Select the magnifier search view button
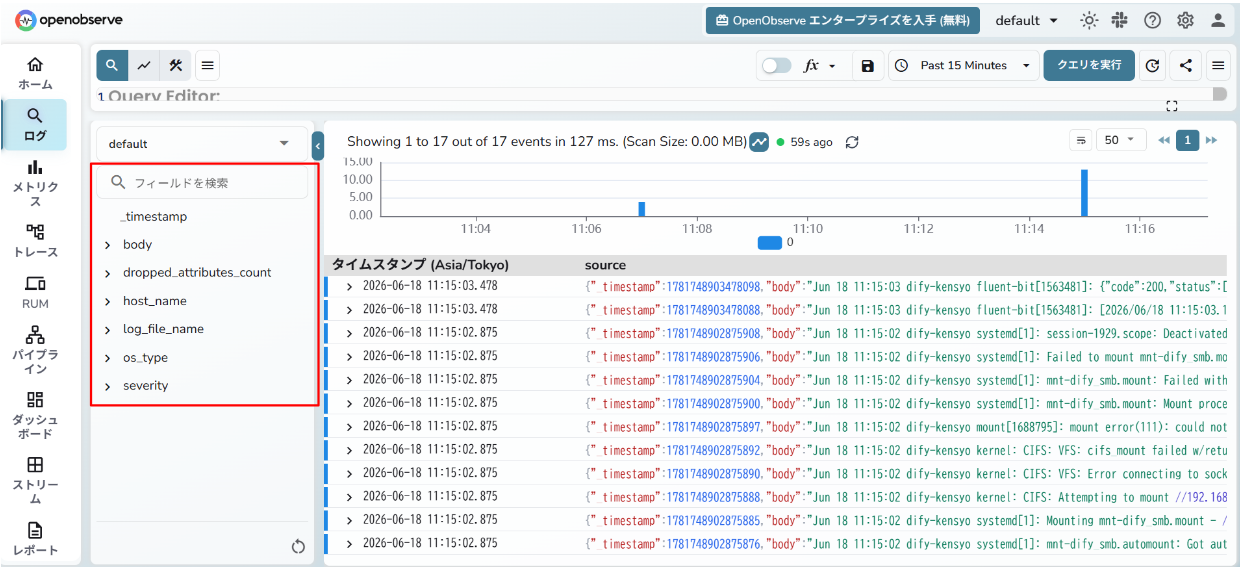This screenshot has width=1240, height=567. tap(112, 66)
